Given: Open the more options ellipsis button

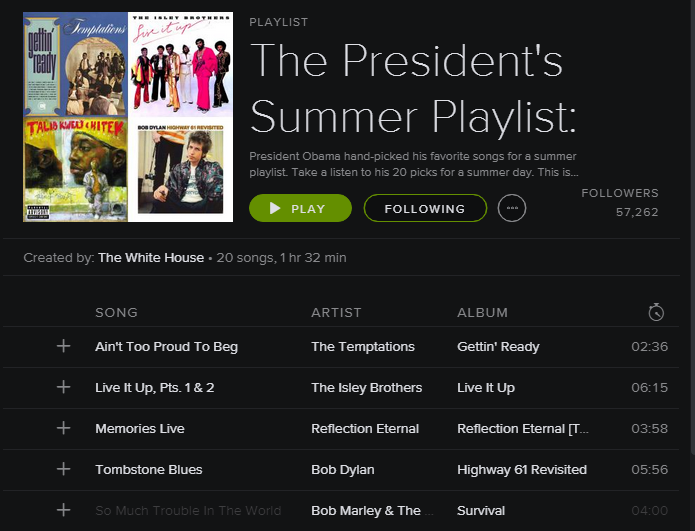Looking at the screenshot, I should (x=512, y=208).
